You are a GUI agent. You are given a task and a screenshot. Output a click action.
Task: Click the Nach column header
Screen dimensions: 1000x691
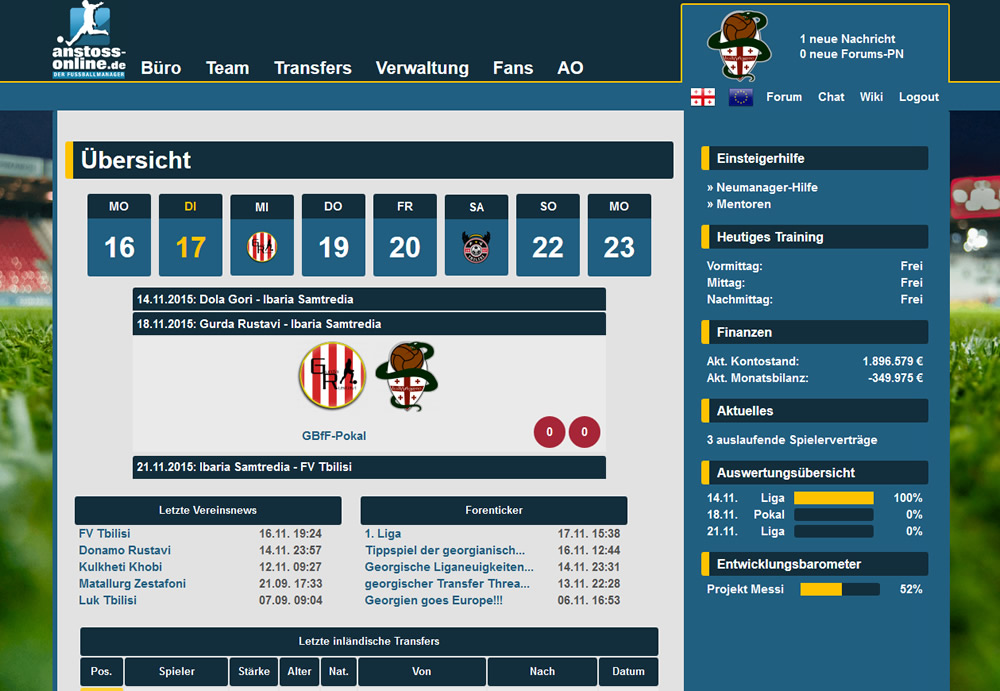point(542,671)
